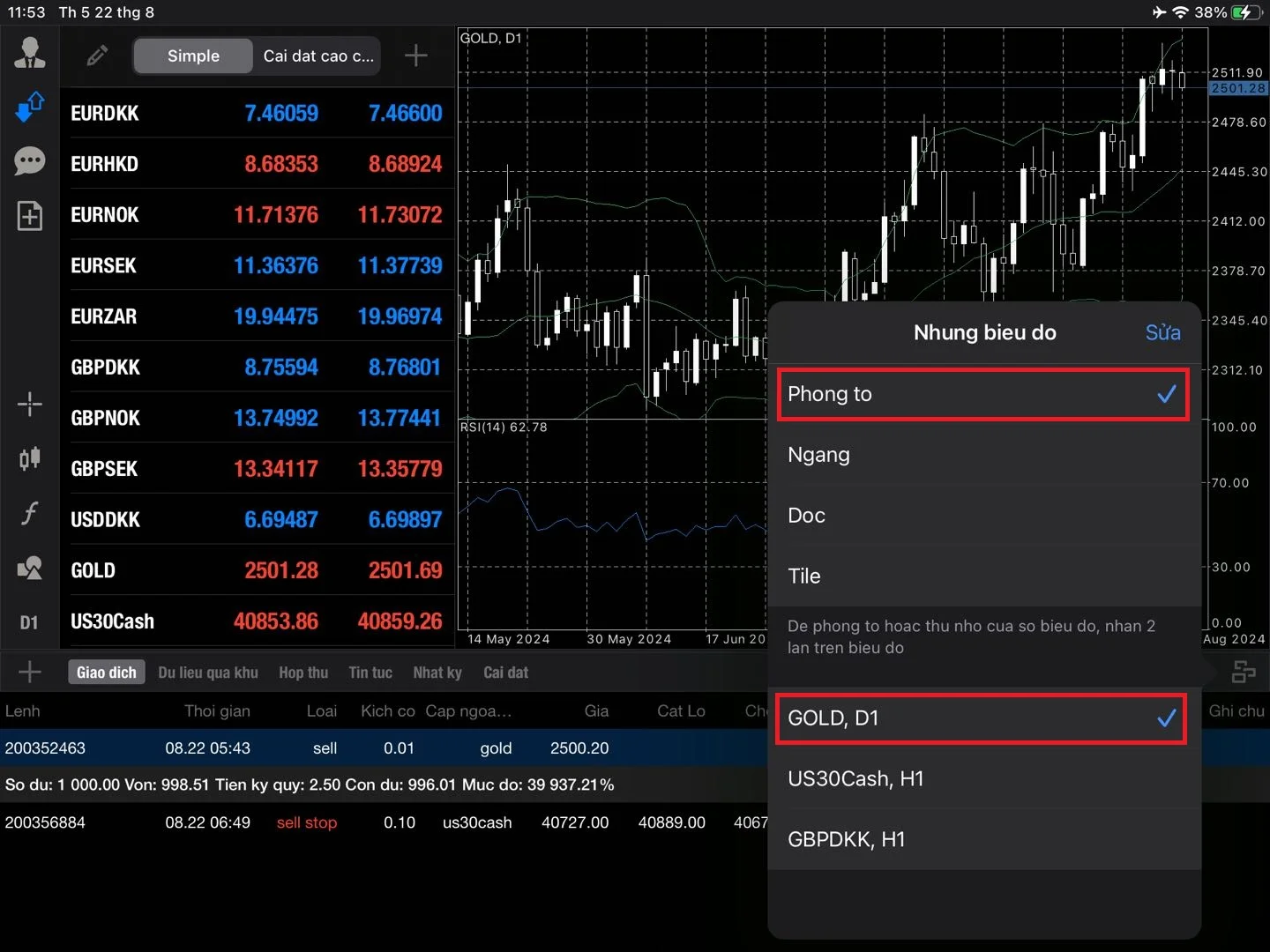Select GOLD quote row
The height and width of the screenshot is (952, 1270).
(x=257, y=570)
